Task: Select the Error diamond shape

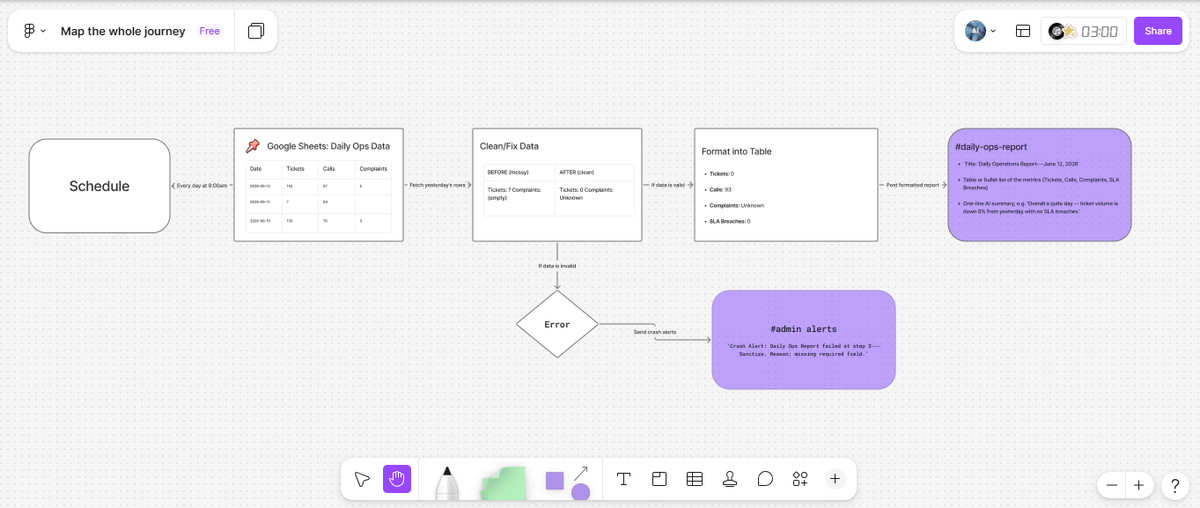Action: 557,324
